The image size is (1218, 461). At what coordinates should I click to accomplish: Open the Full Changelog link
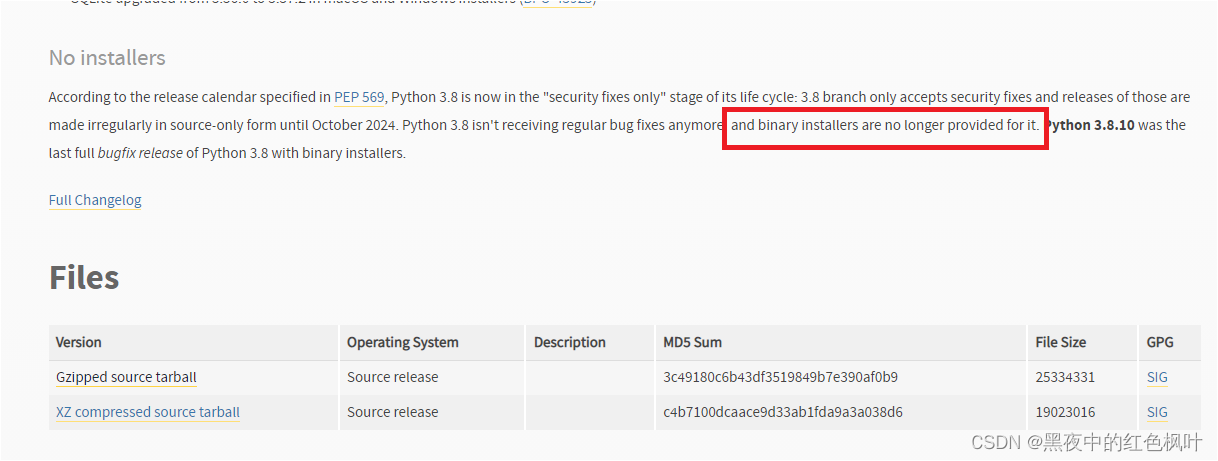tap(95, 200)
